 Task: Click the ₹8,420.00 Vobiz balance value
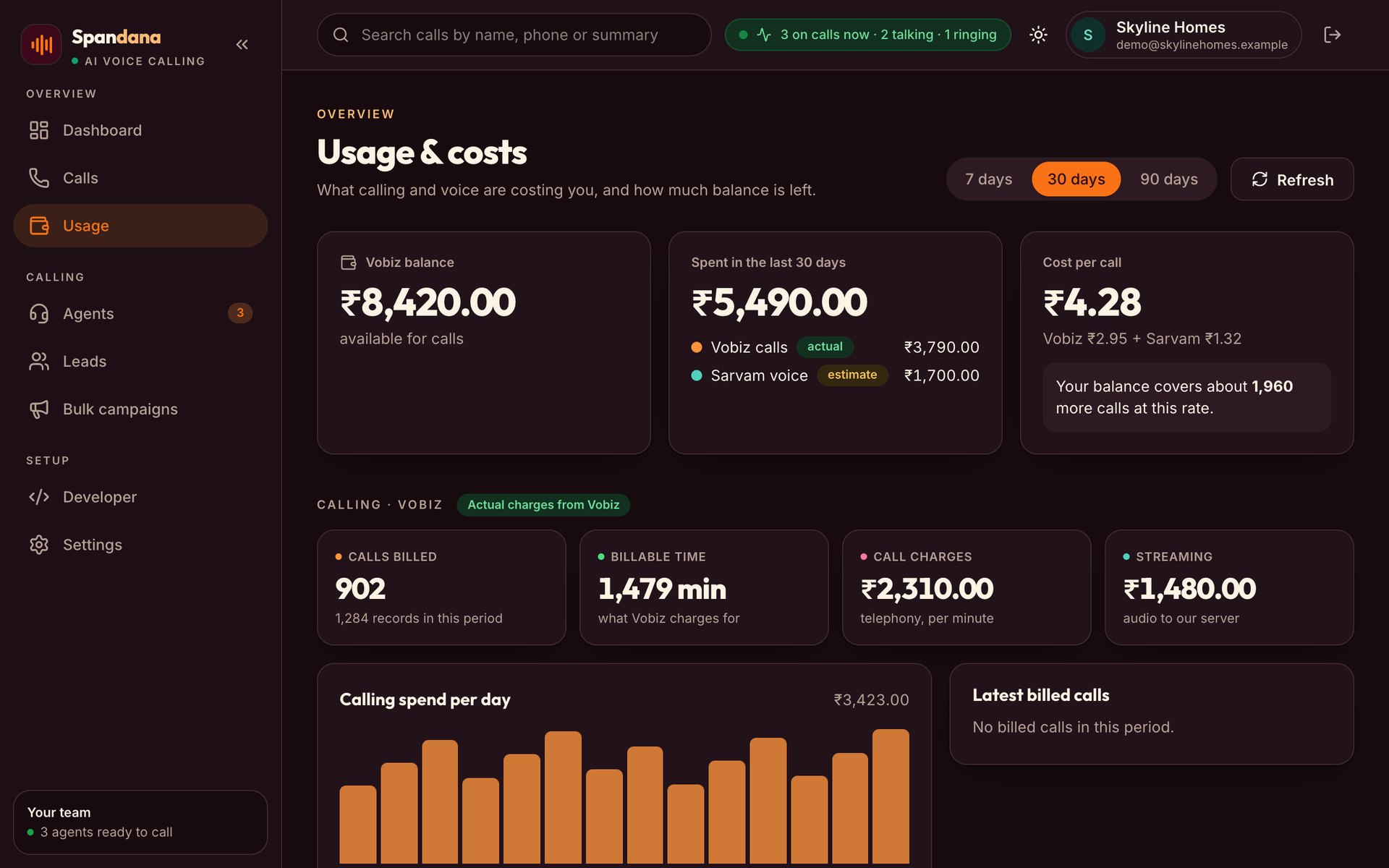click(428, 302)
